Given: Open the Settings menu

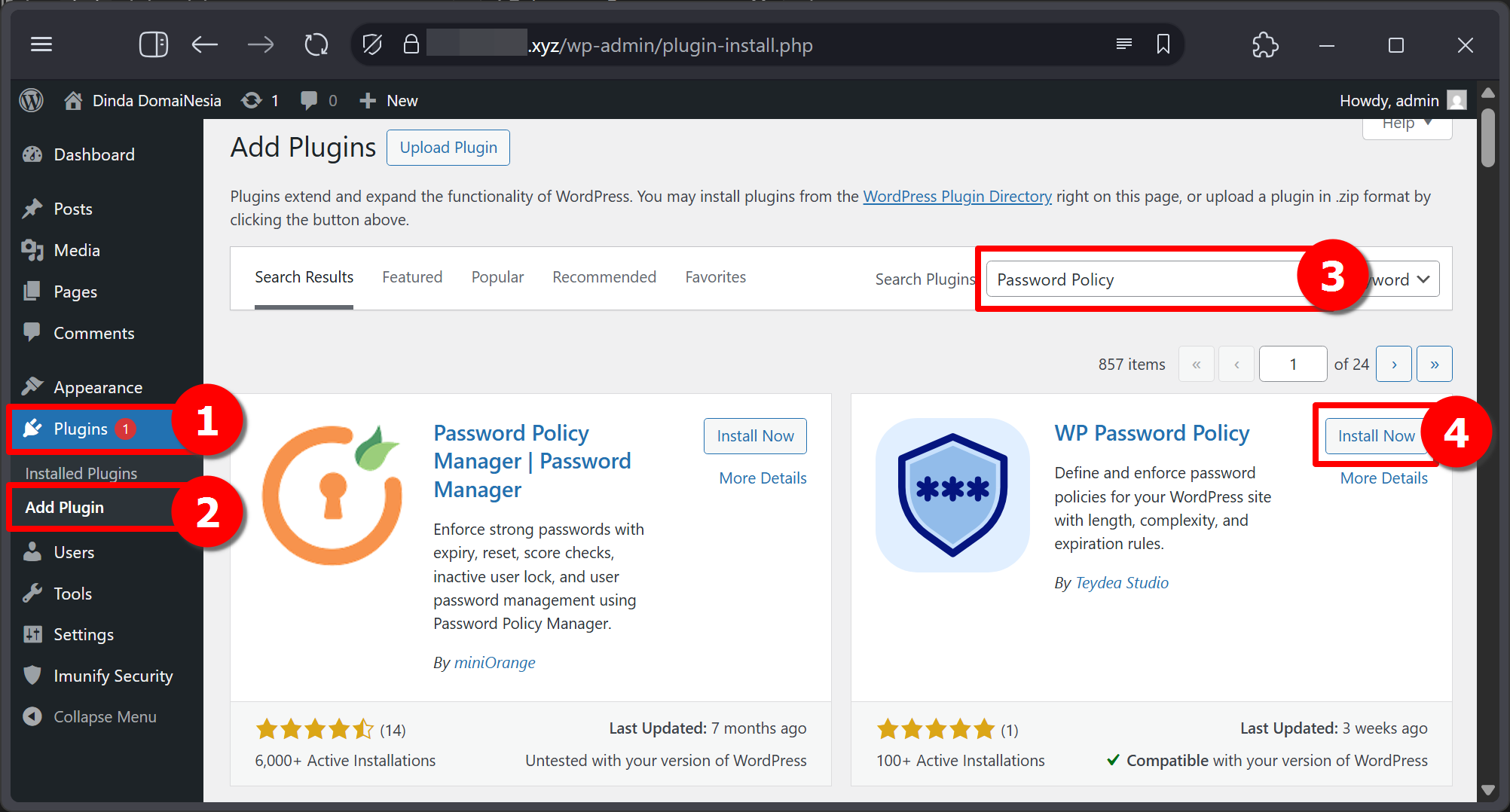Looking at the screenshot, I should click(84, 634).
